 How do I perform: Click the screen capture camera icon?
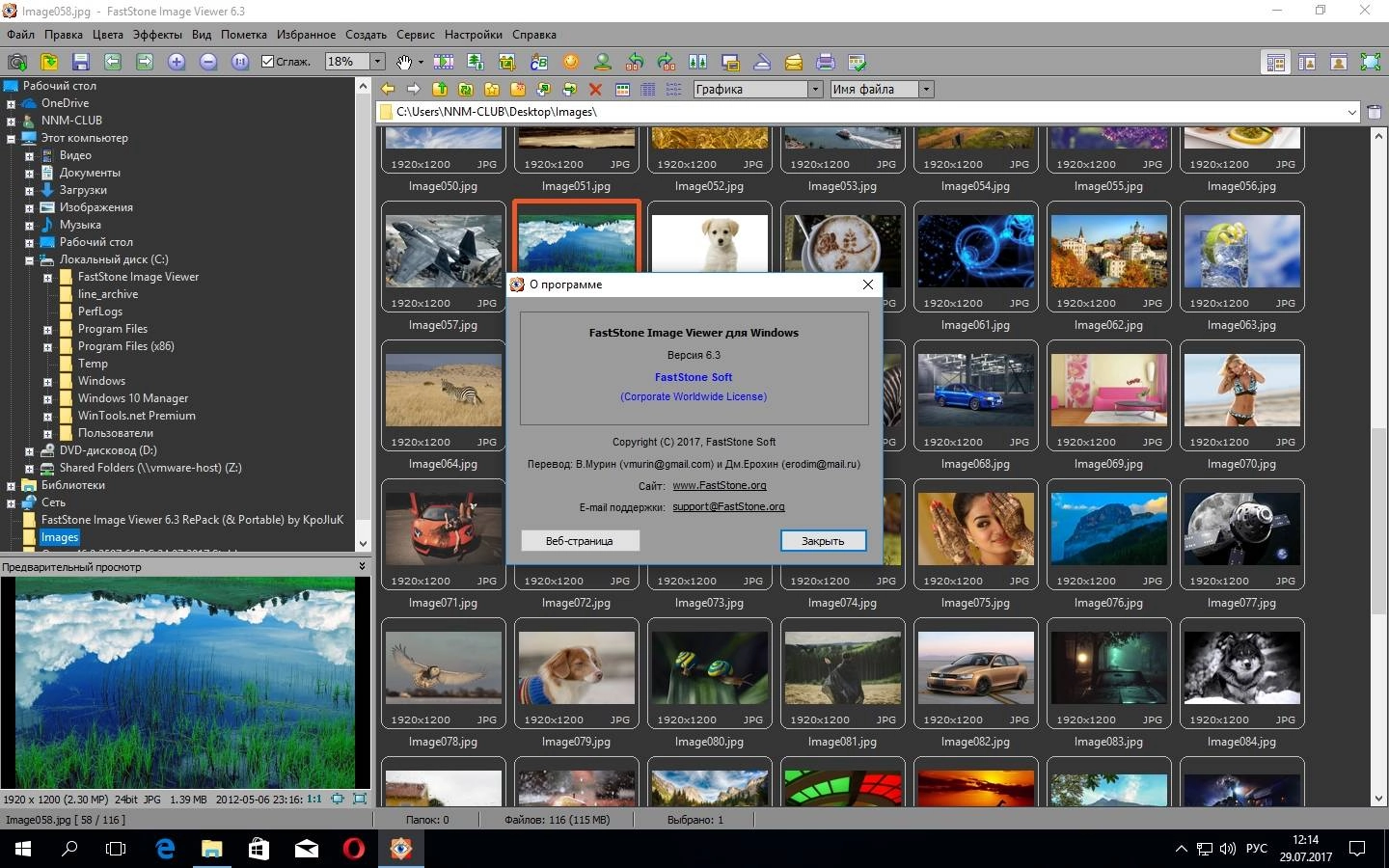click(16, 62)
